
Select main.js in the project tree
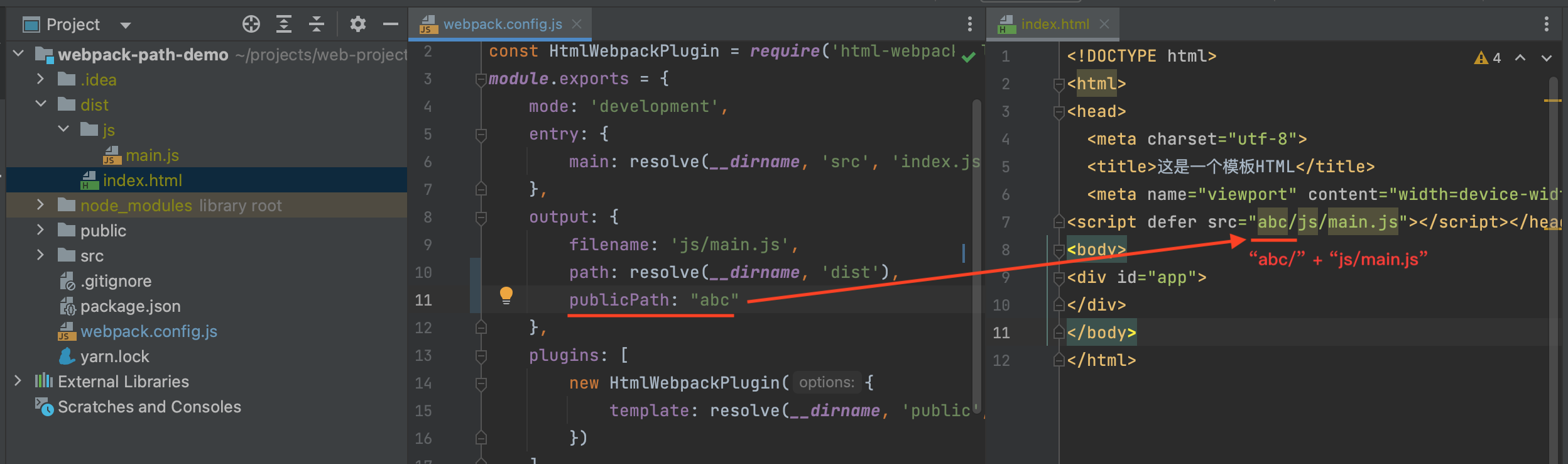point(152,155)
